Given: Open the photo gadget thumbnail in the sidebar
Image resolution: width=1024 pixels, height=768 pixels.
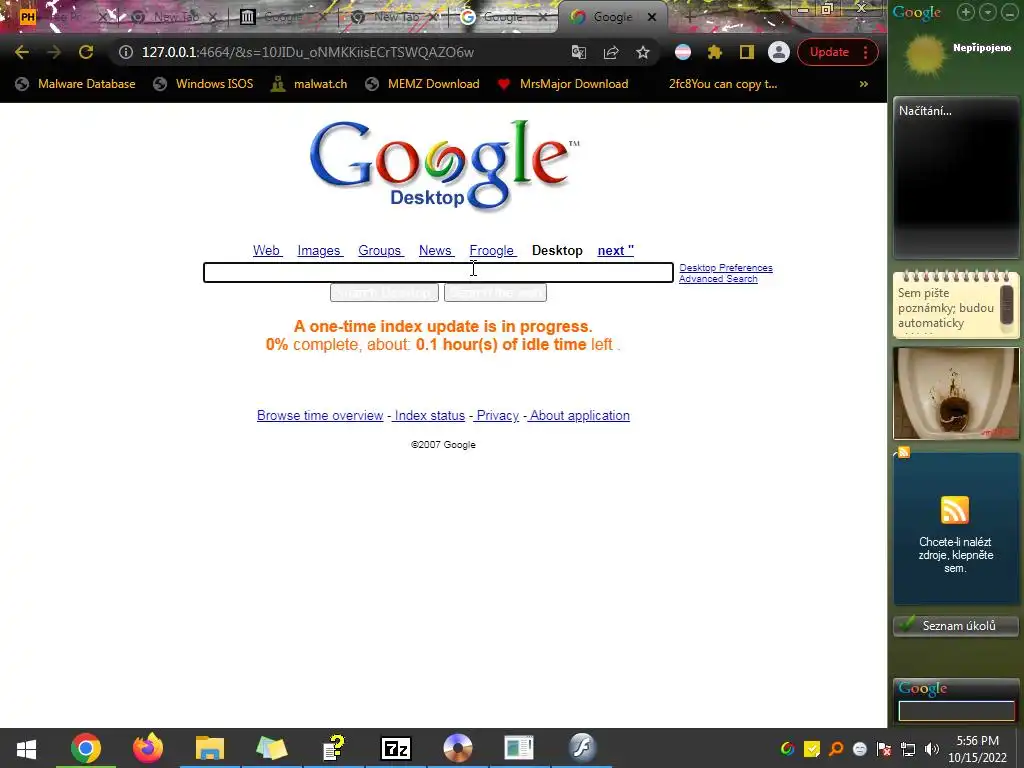Looking at the screenshot, I should click(x=955, y=393).
